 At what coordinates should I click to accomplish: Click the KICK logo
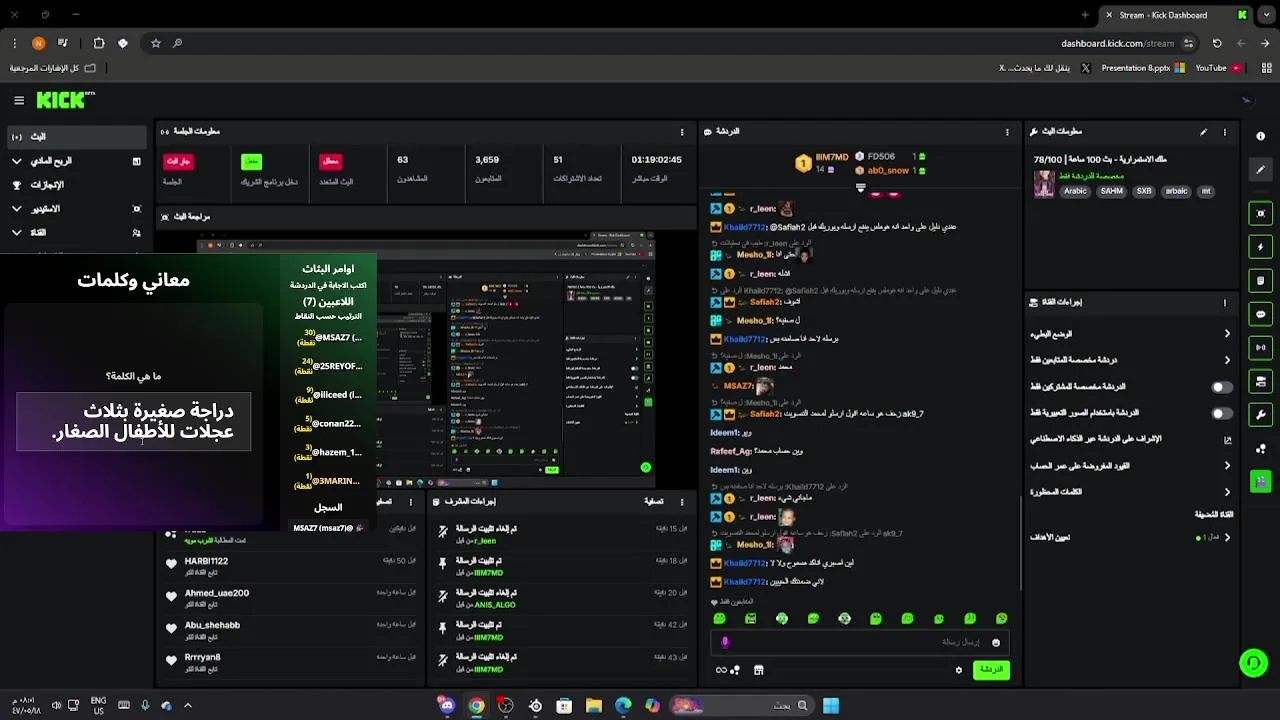64,100
